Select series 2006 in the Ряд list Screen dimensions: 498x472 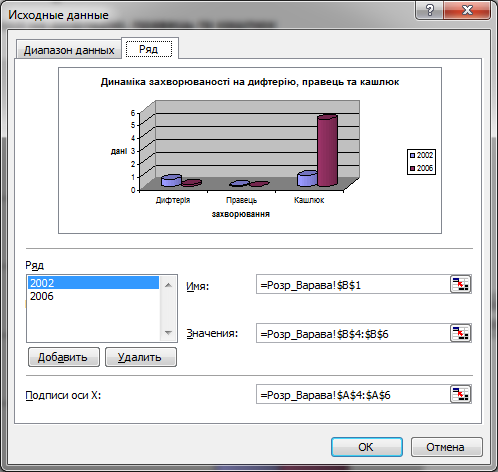93,296
